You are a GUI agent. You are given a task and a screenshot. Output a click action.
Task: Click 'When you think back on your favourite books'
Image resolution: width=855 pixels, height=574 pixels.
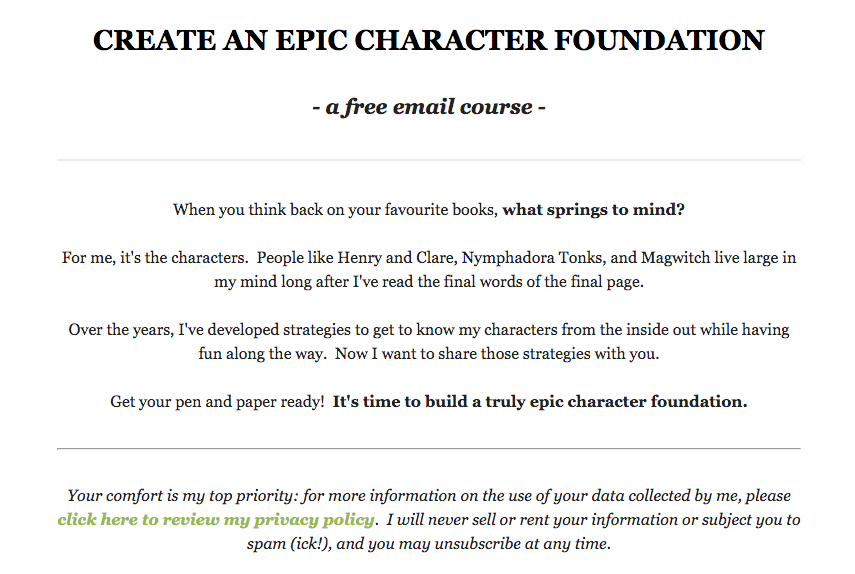(335, 210)
